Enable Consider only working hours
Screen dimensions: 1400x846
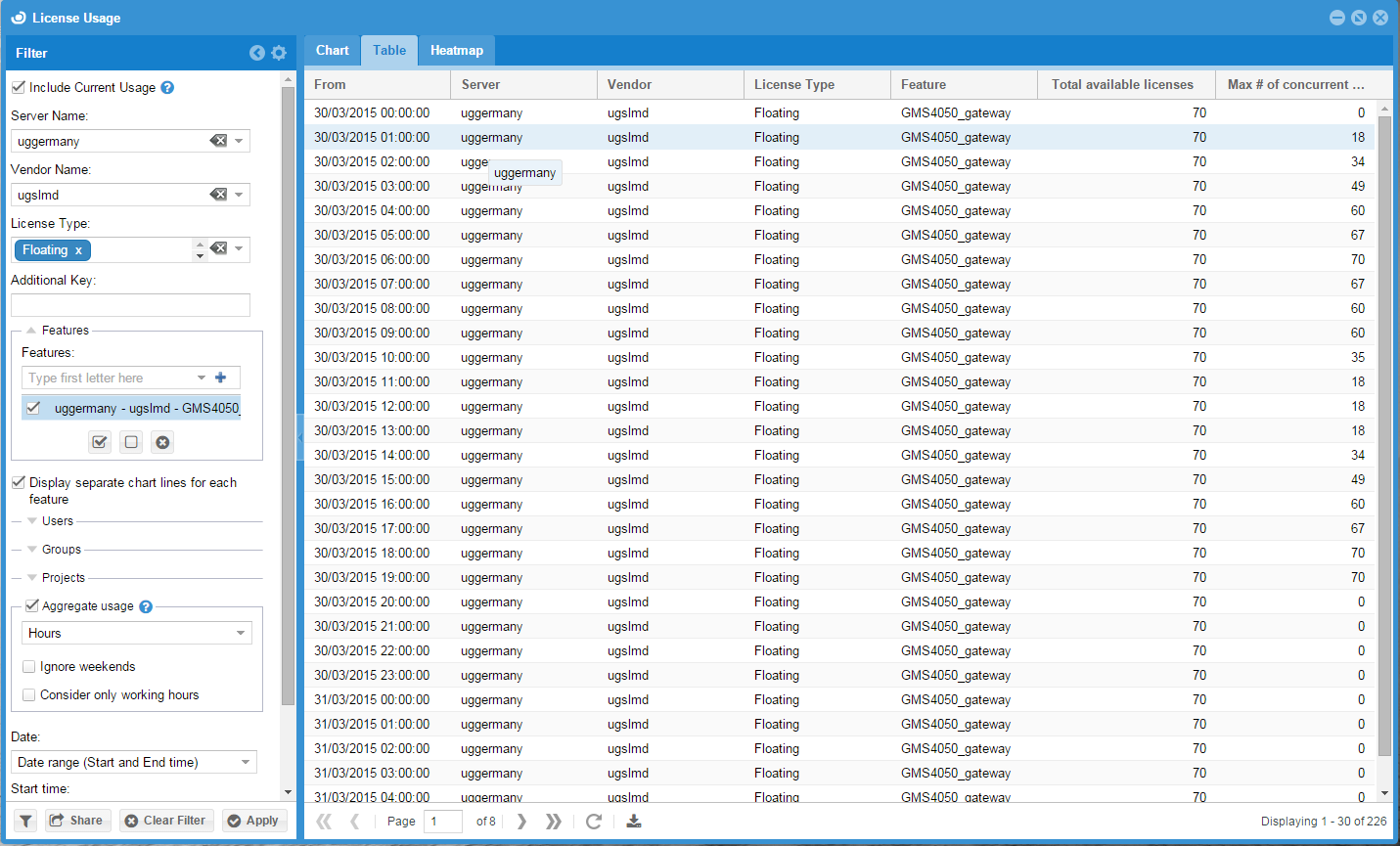(x=29, y=695)
